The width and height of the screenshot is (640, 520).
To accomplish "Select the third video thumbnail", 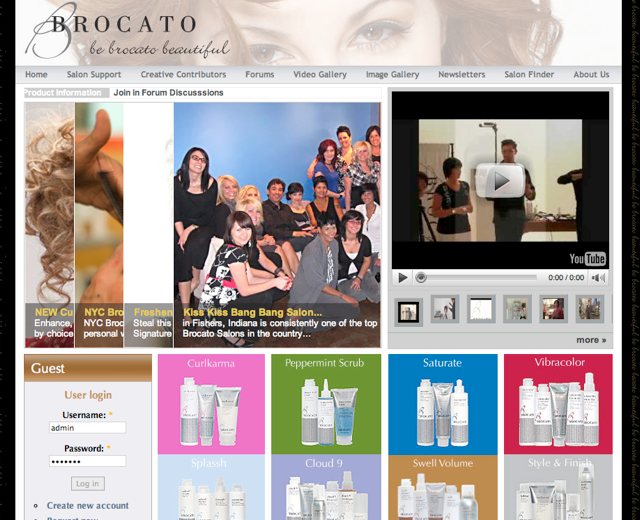I will click(x=481, y=309).
